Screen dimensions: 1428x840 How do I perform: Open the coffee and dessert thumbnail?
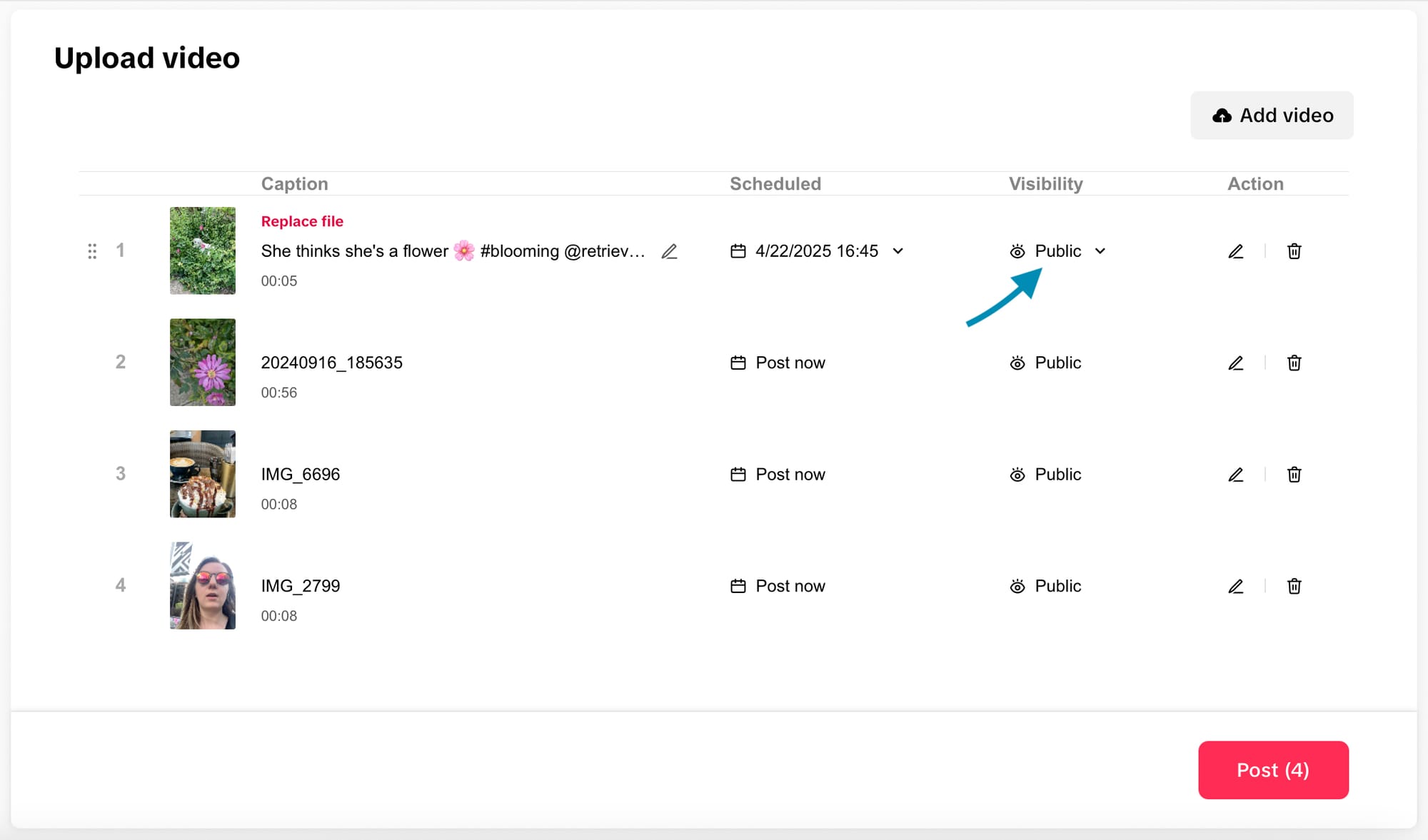pyautogui.click(x=203, y=474)
